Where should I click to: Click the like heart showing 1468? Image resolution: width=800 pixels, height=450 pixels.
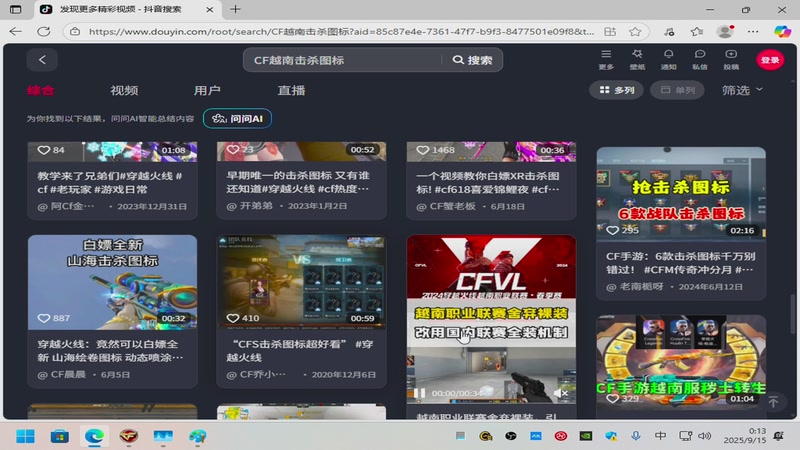point(422,150)
